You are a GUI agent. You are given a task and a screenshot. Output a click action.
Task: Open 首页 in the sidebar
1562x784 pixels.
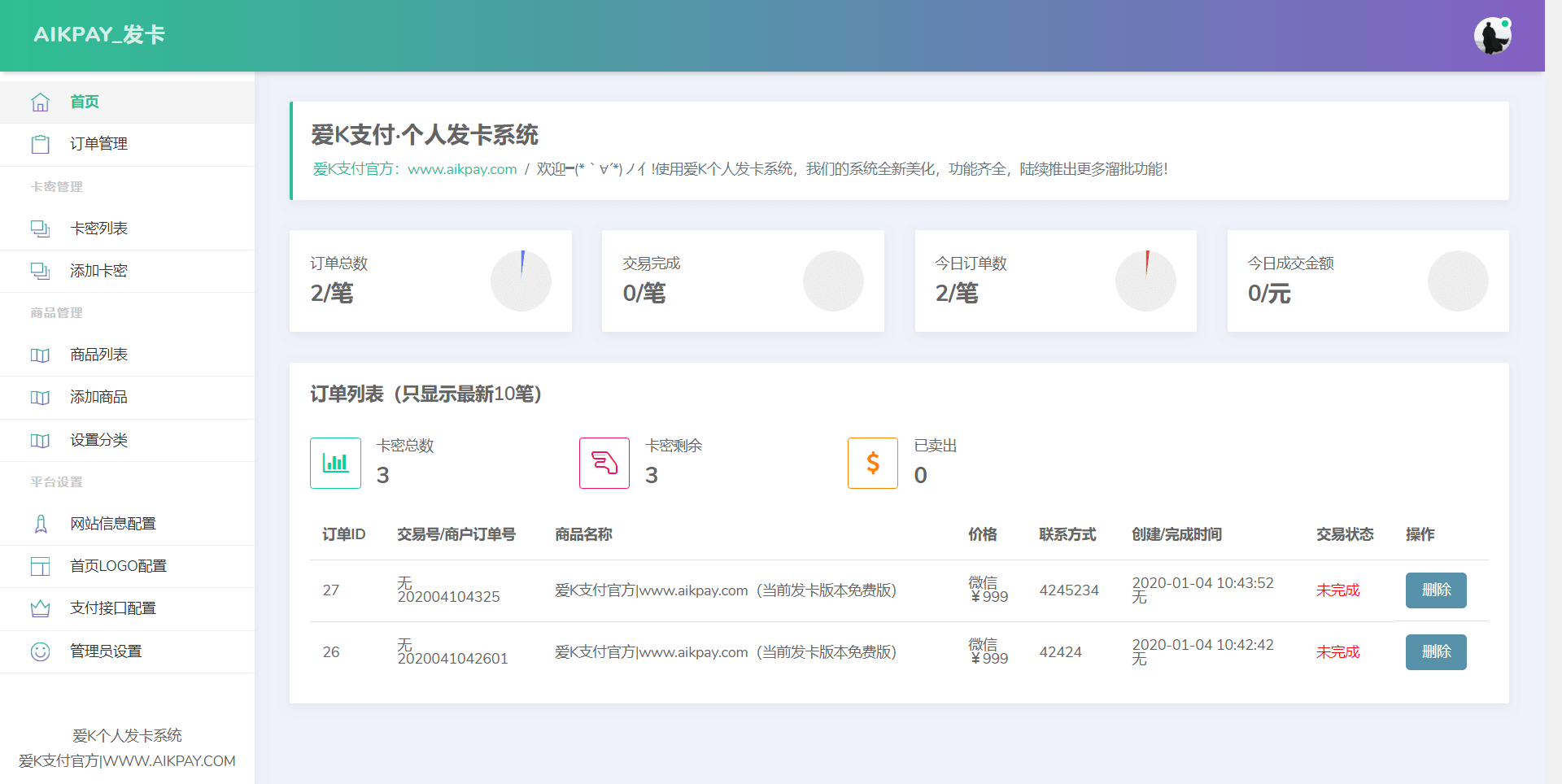click(127, 102)
